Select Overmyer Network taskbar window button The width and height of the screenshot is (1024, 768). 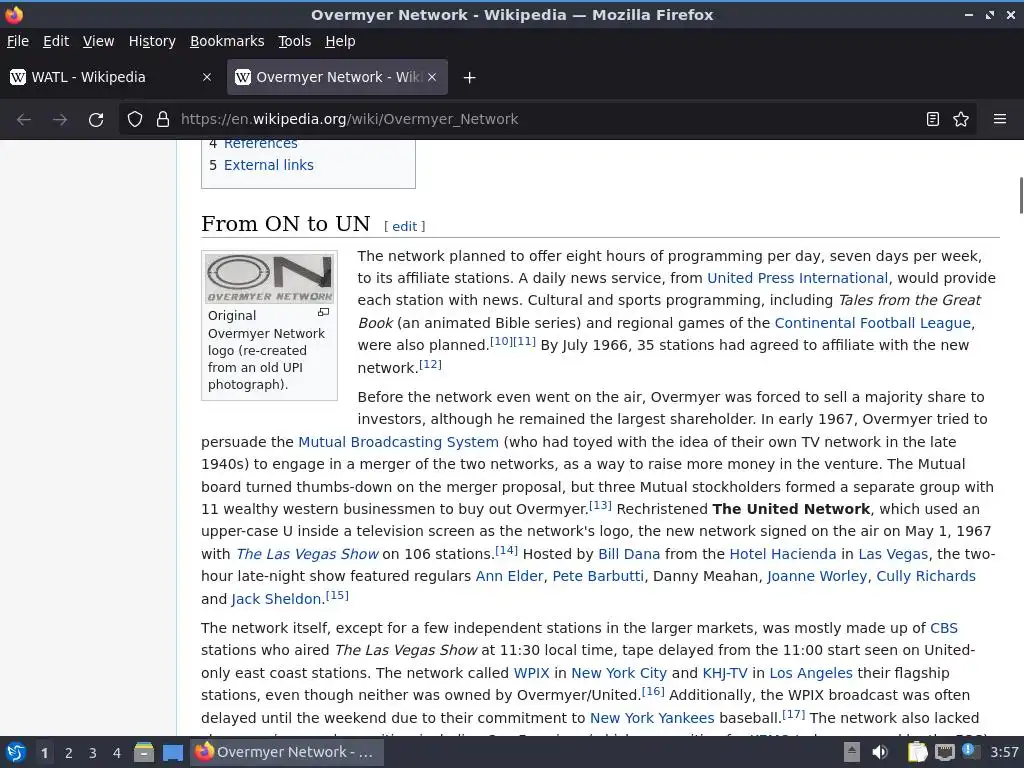[x=287, y=752]
